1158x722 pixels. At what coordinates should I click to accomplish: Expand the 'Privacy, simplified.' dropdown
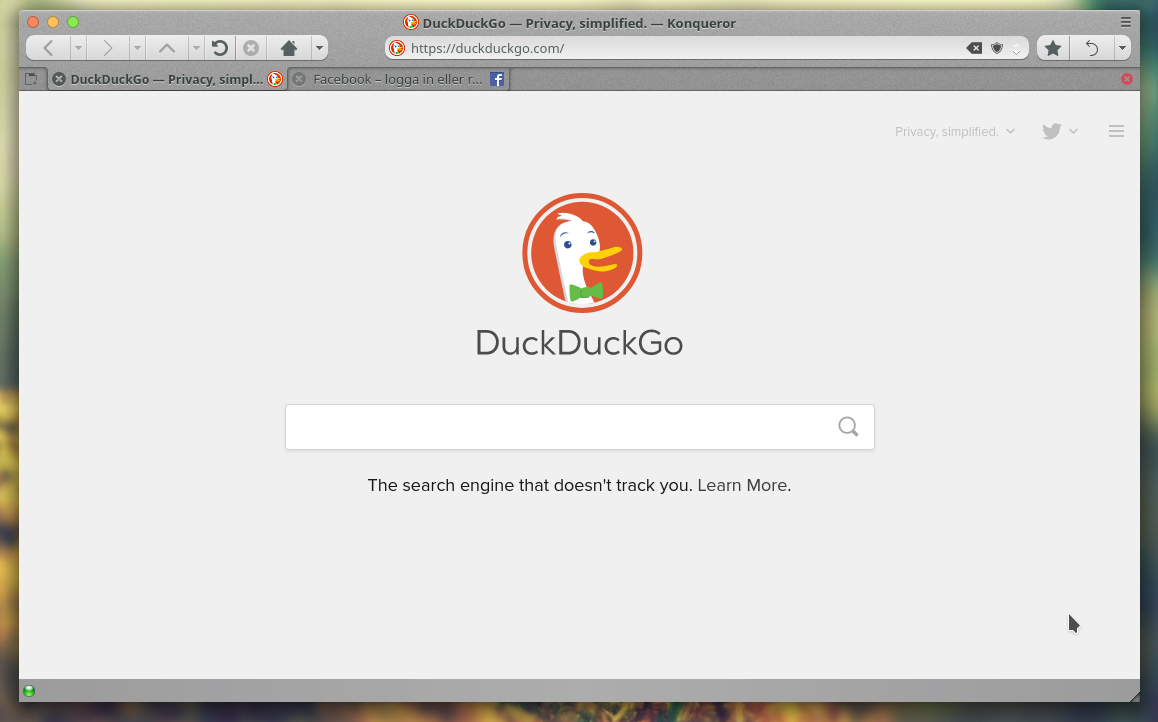(955, 131)
